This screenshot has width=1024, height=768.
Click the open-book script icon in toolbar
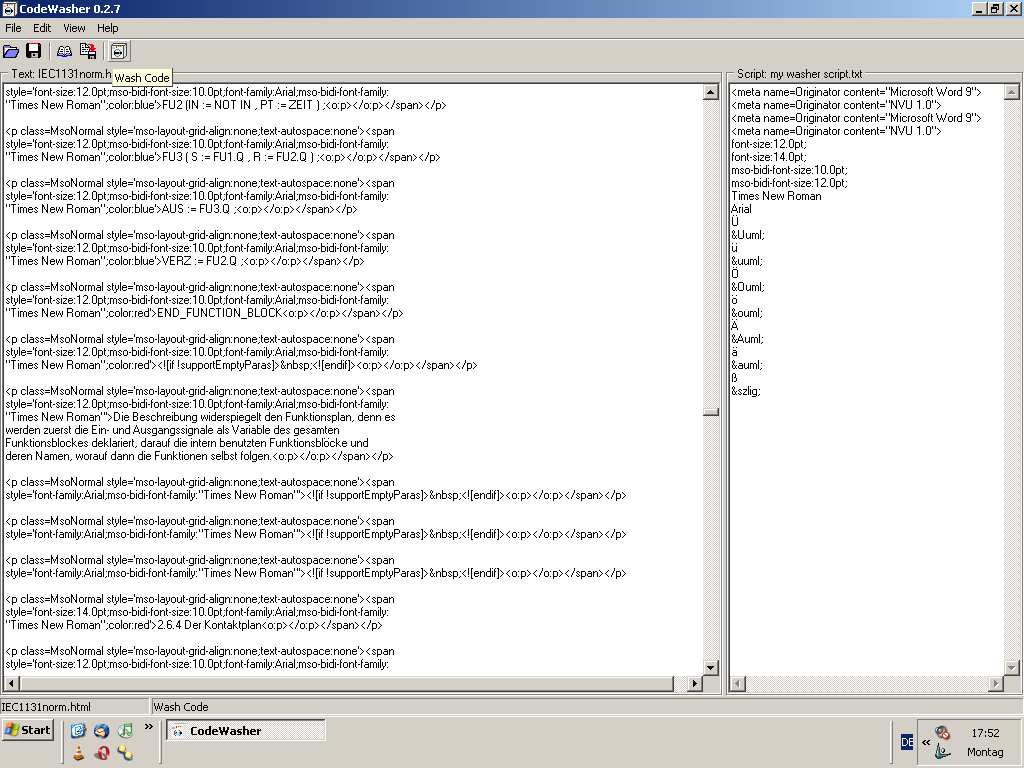click(x=64, y=51)
